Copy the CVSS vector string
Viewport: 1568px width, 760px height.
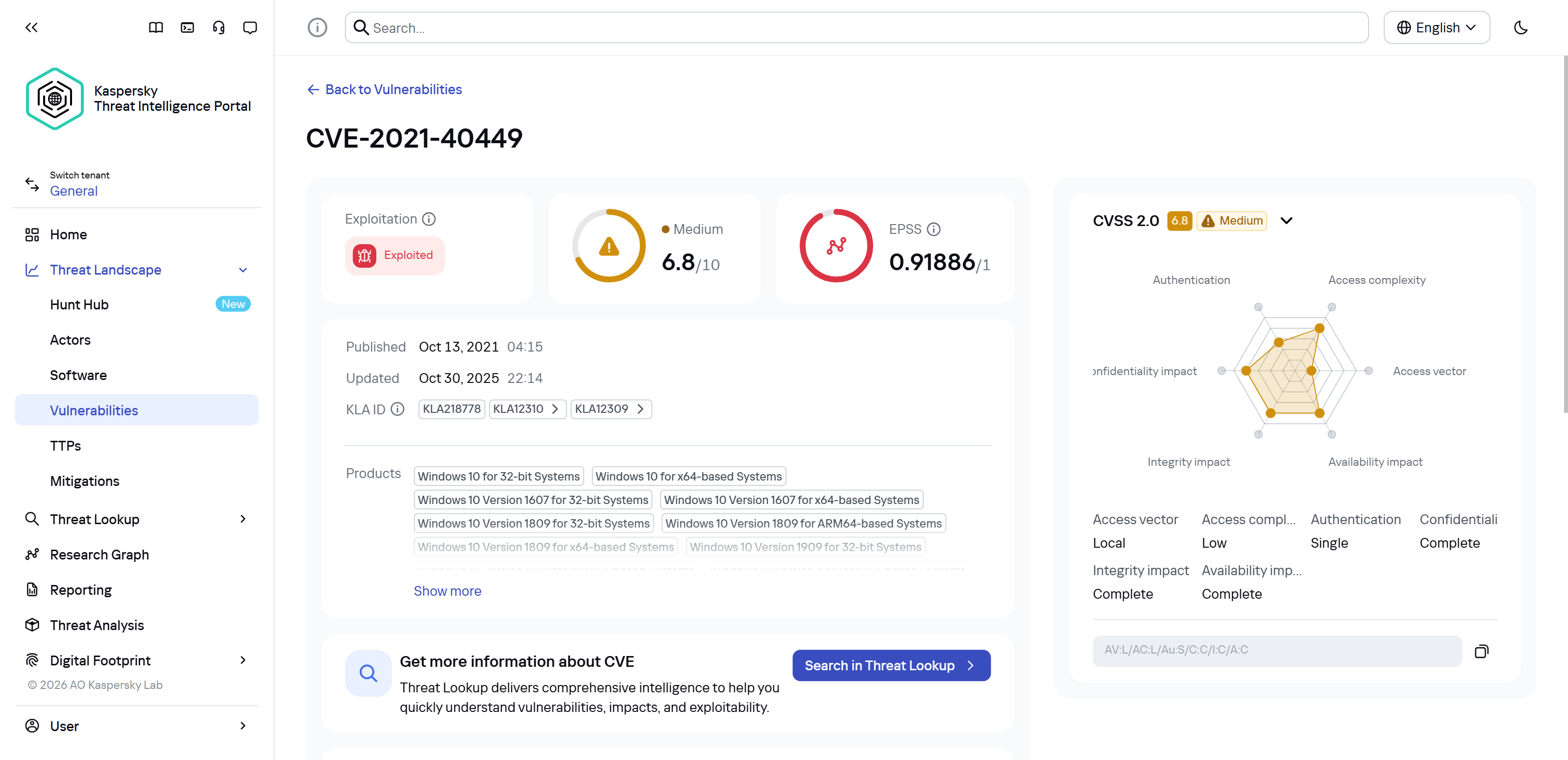pyautogui.click(x=1481, y=651)
